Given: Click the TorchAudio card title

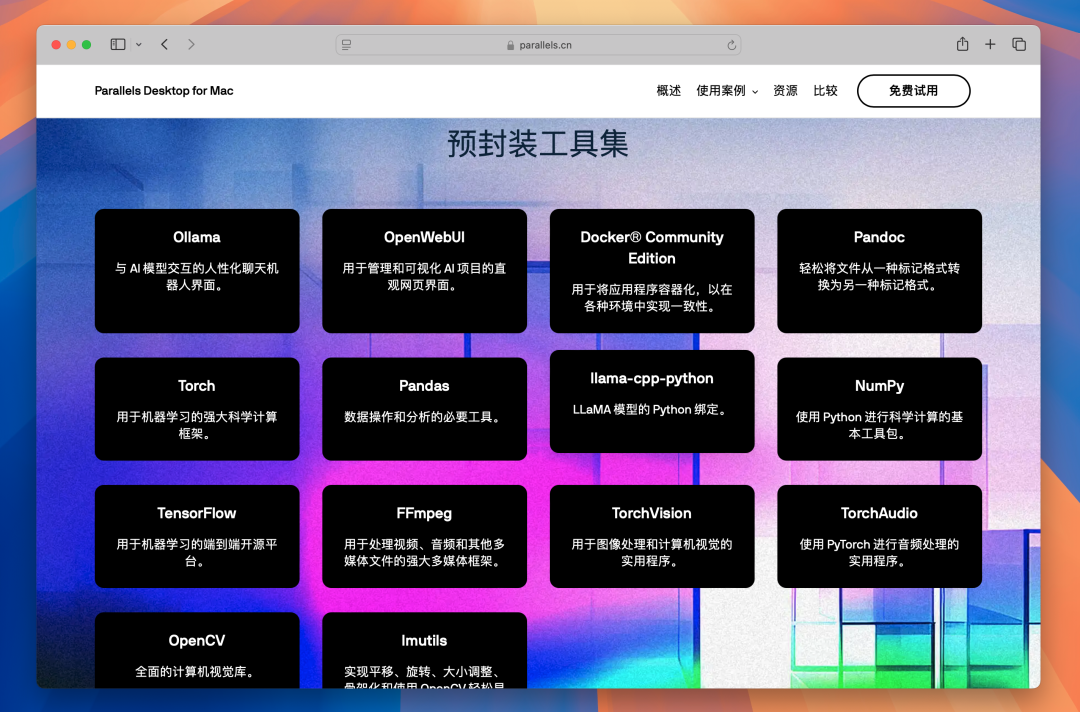Looking at the screenshot, I should [879, 513].
